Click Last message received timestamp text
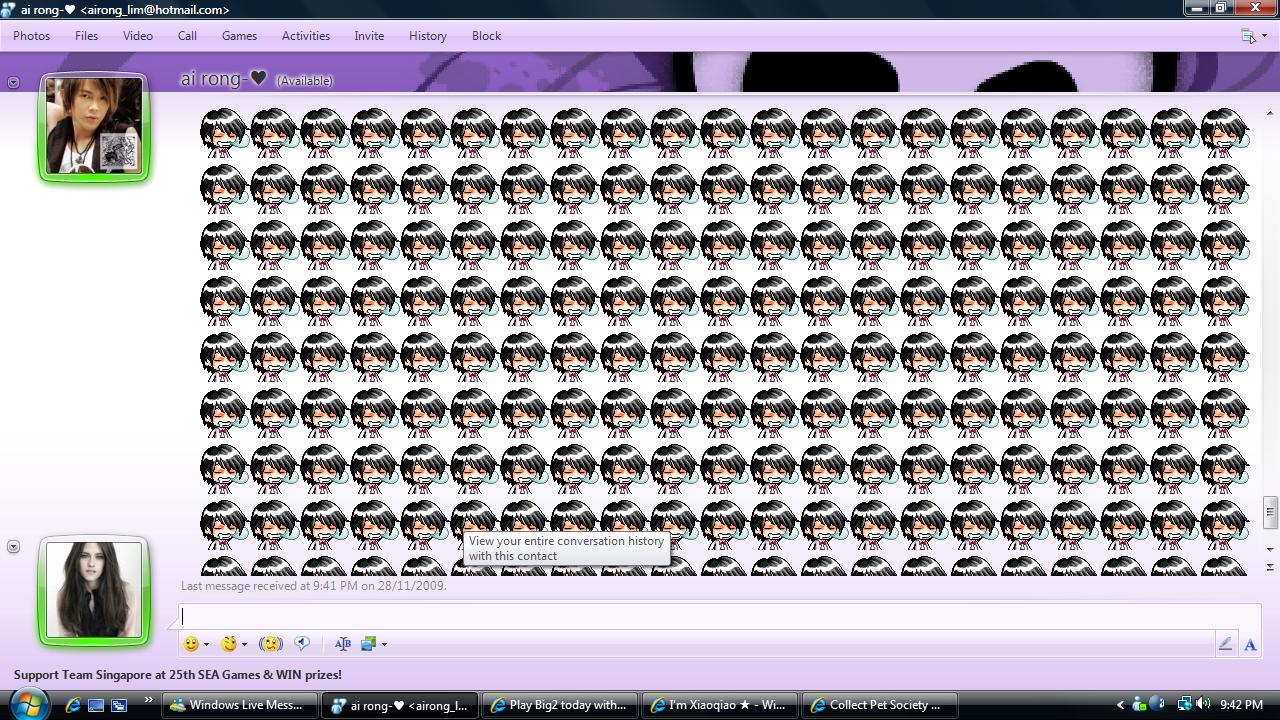This screenshot has height=720, width=1280. 314,586
